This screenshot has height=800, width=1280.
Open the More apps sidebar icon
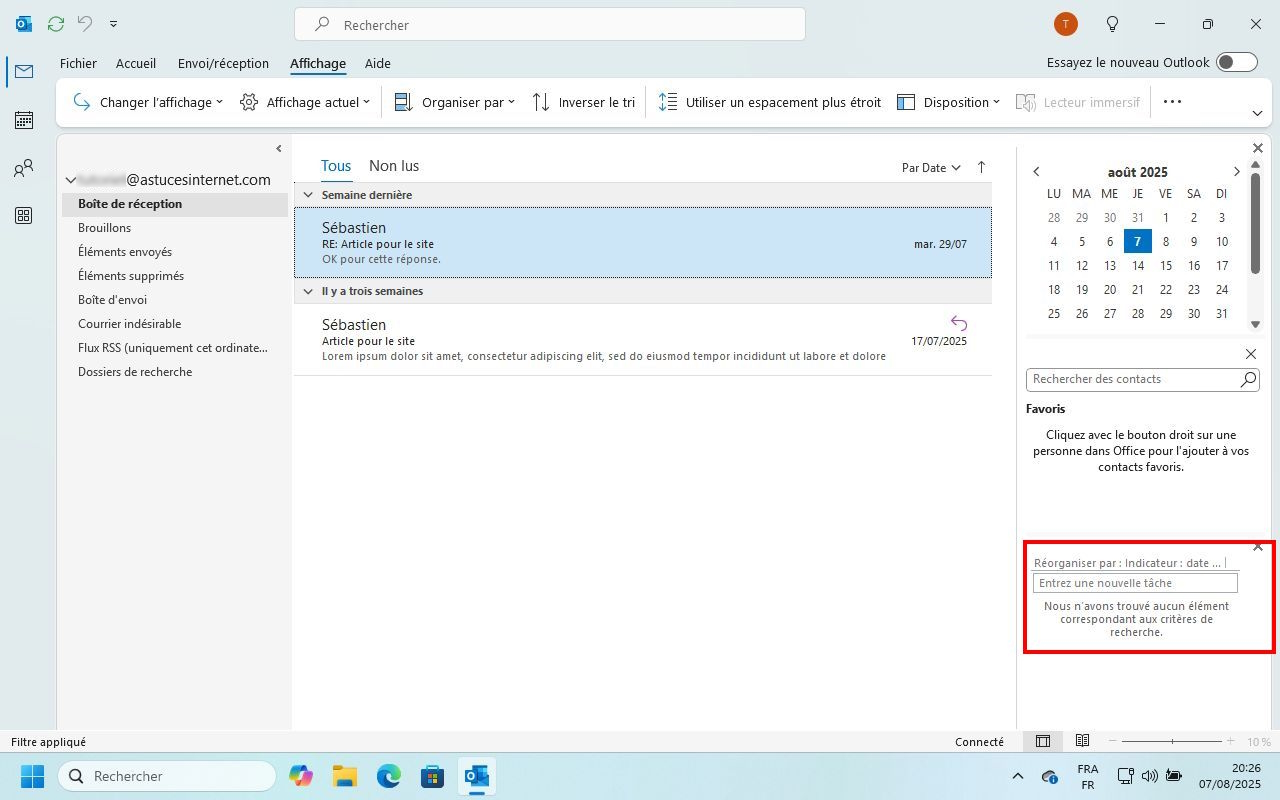[24, 216]
